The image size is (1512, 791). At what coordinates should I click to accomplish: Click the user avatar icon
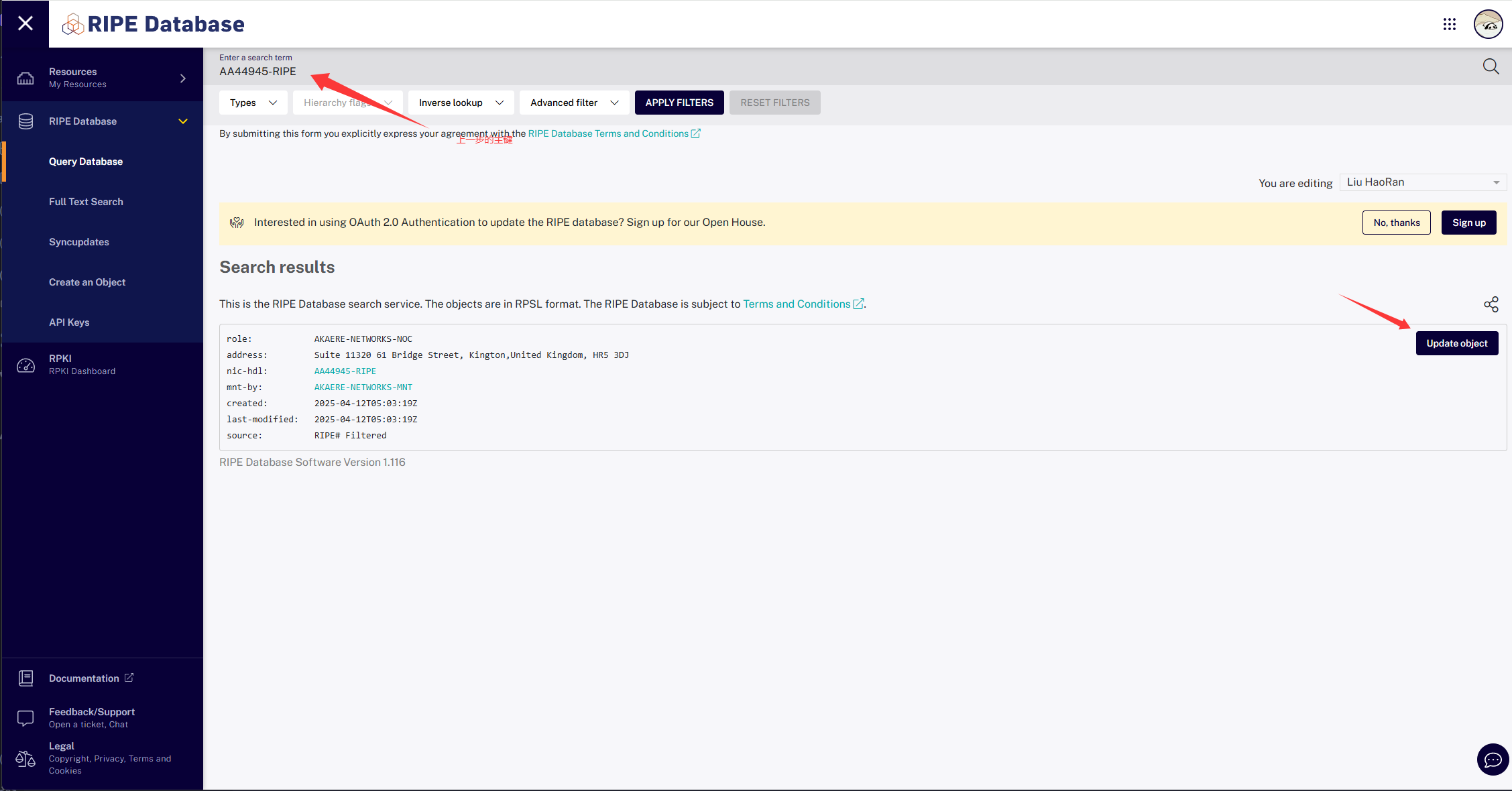(1488, 24)
